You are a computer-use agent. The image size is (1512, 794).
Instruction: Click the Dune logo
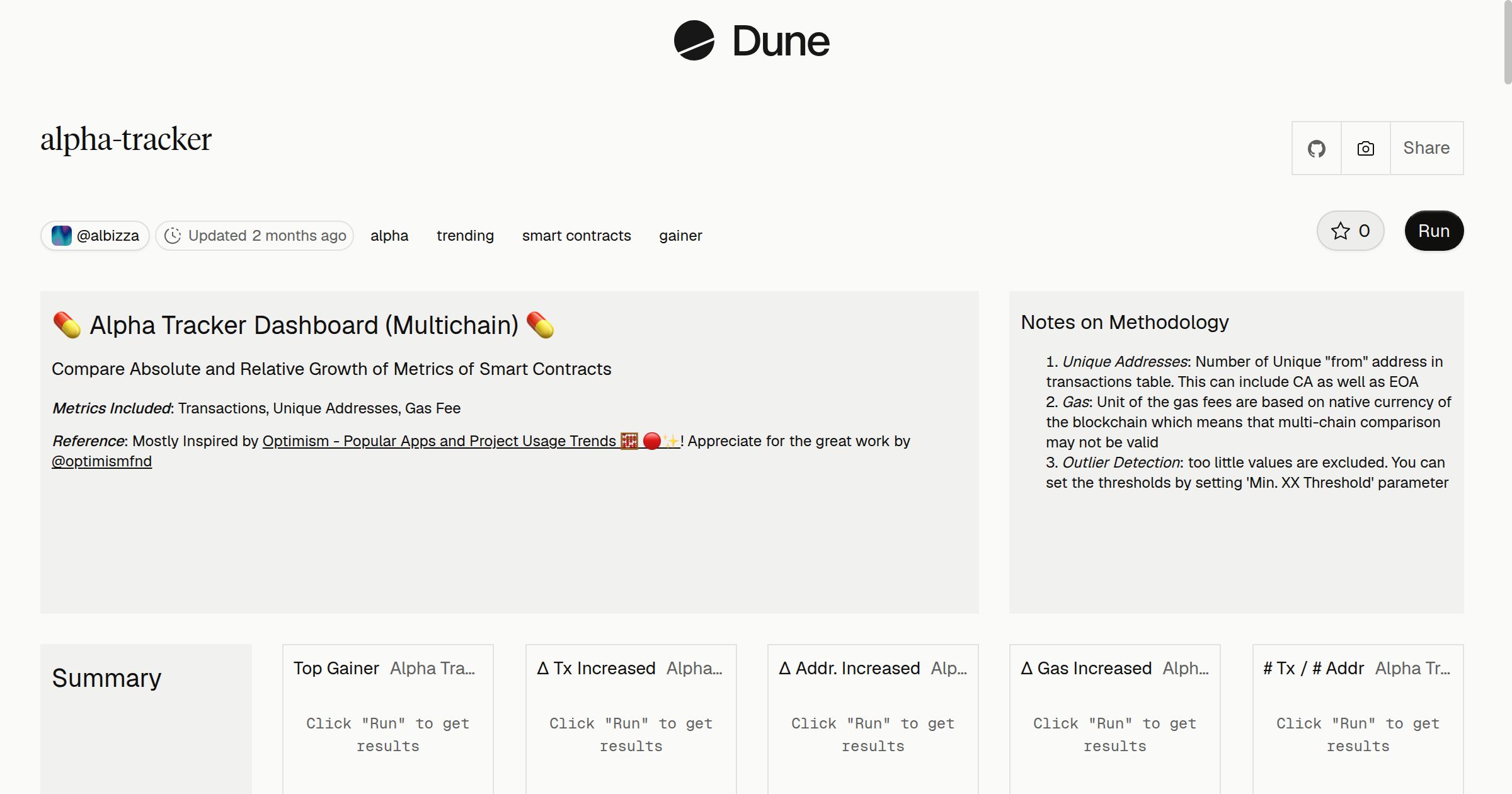(752, 41)
